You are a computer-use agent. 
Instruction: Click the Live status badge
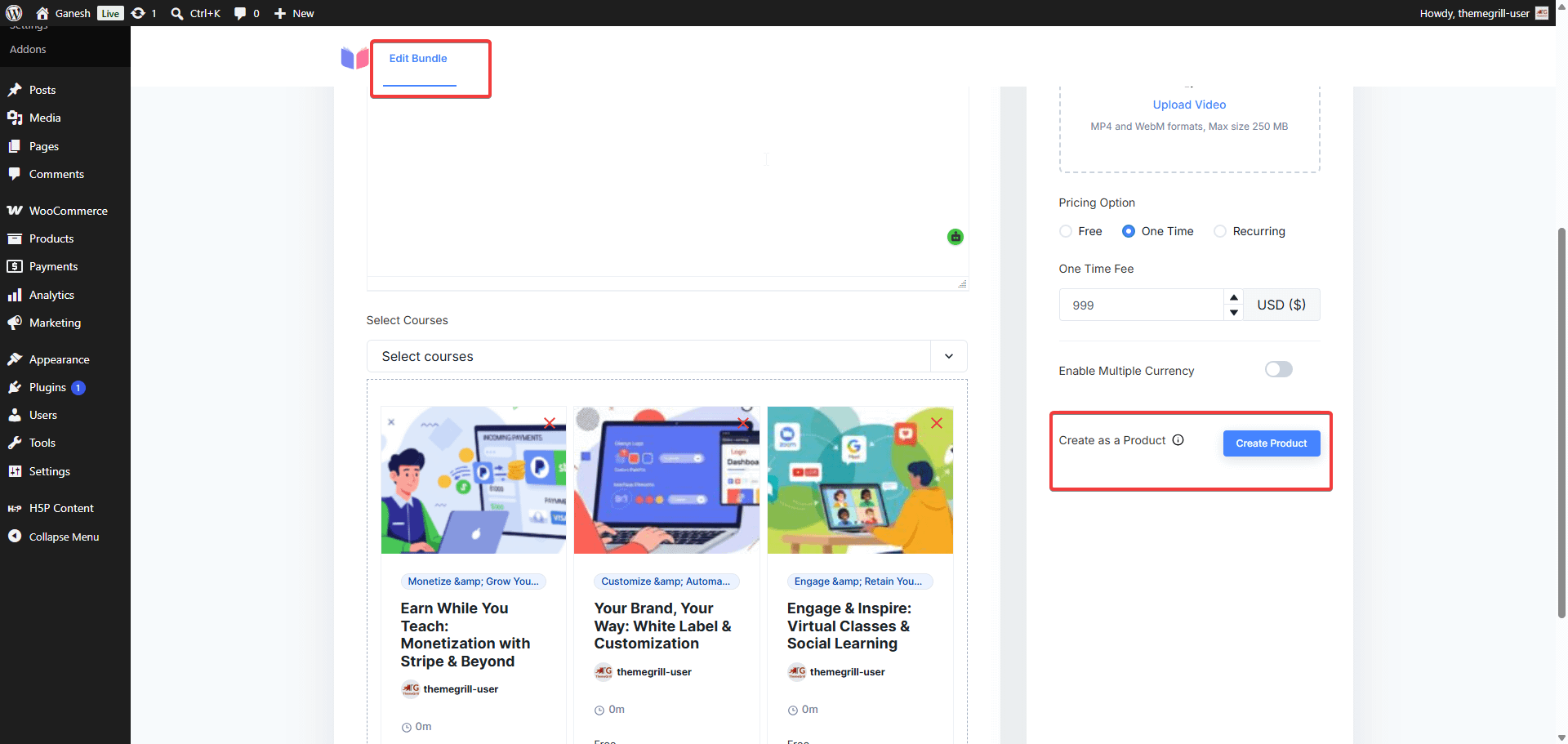[110, 13]
